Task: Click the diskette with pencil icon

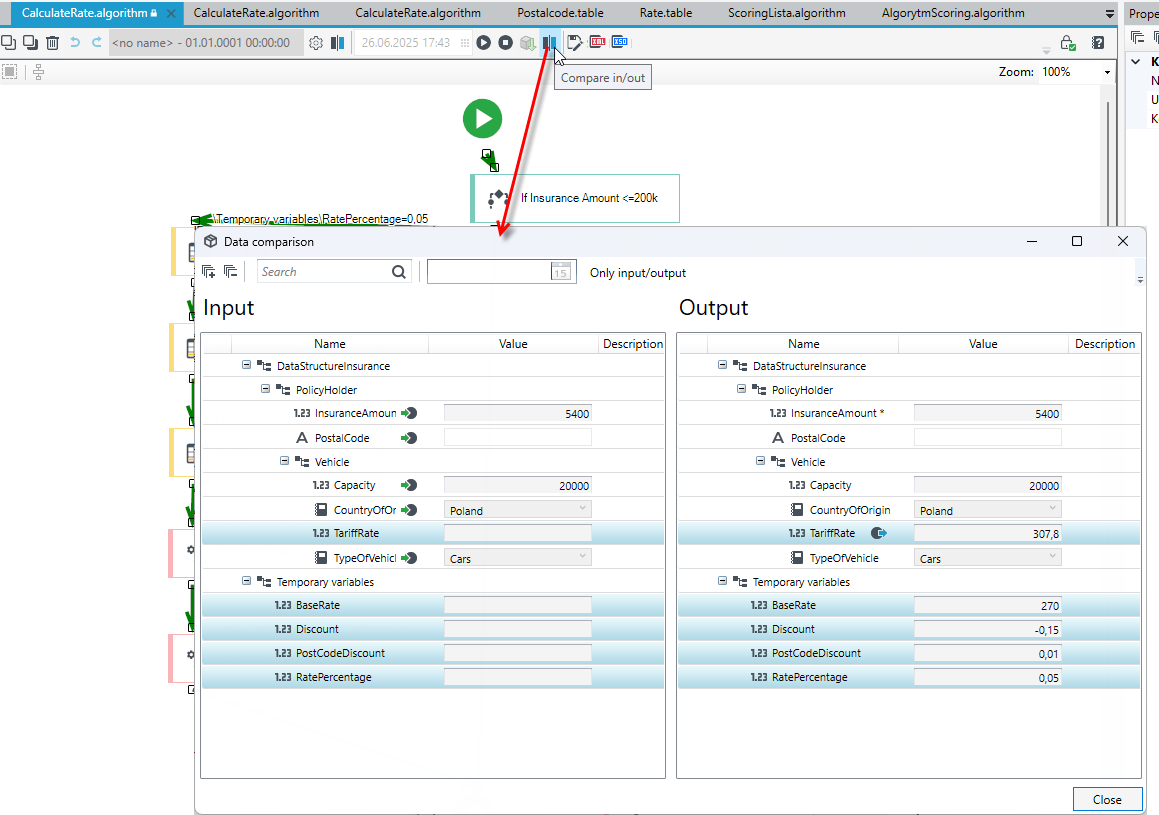Action: click(x=574, y=43)
